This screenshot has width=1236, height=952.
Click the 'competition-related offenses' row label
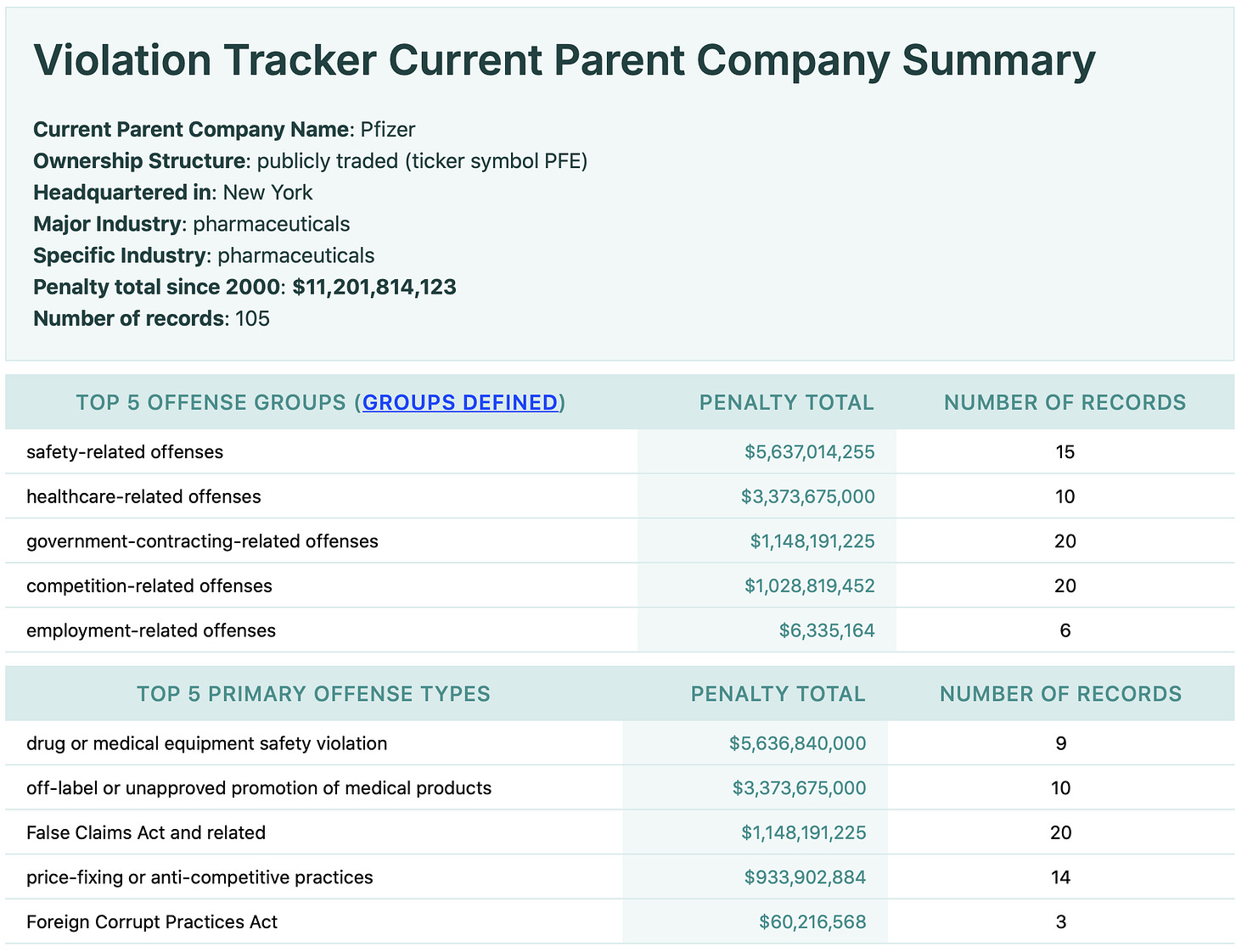(149, 586)
